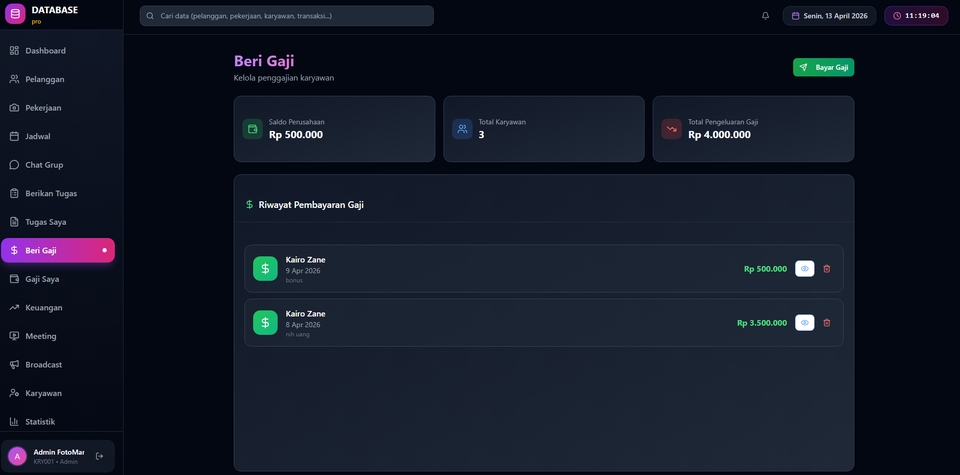Click the 11:19:04 clock badge
The width and height of the screenshot is (960, 475).
pos(916,16)
